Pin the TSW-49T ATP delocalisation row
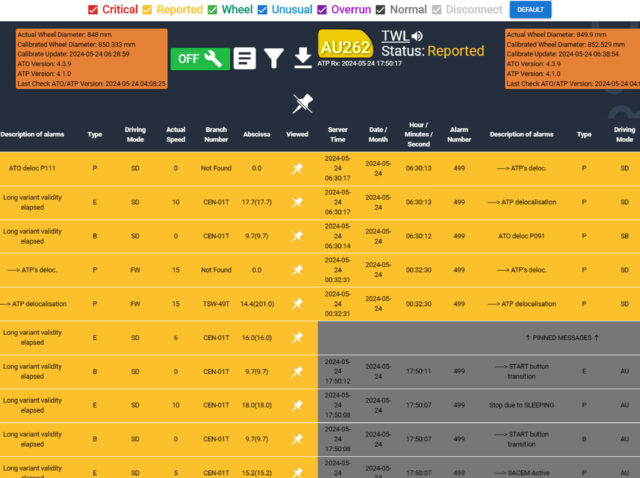640x478 pixels. pos(297,303)
